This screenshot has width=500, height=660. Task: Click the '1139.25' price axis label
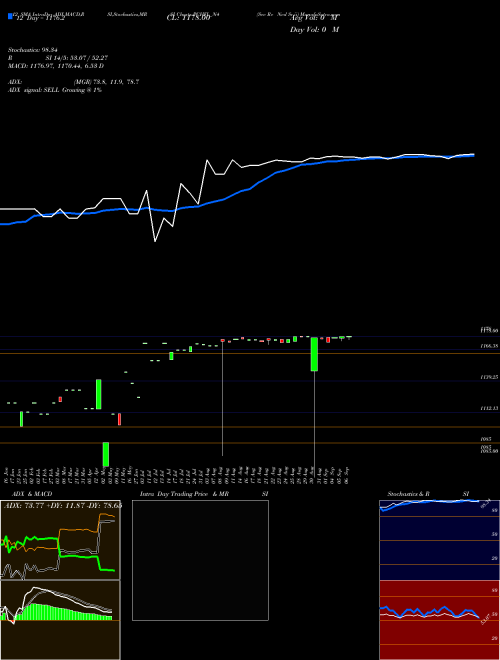click(489, 377)
